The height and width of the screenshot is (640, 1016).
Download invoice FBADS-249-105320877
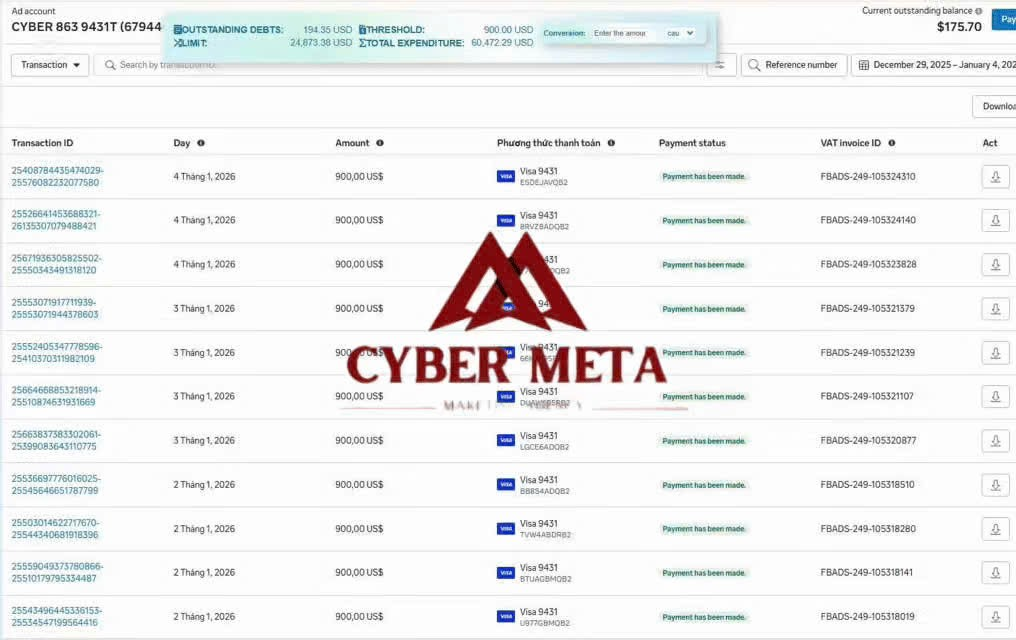tap(995, 440)
